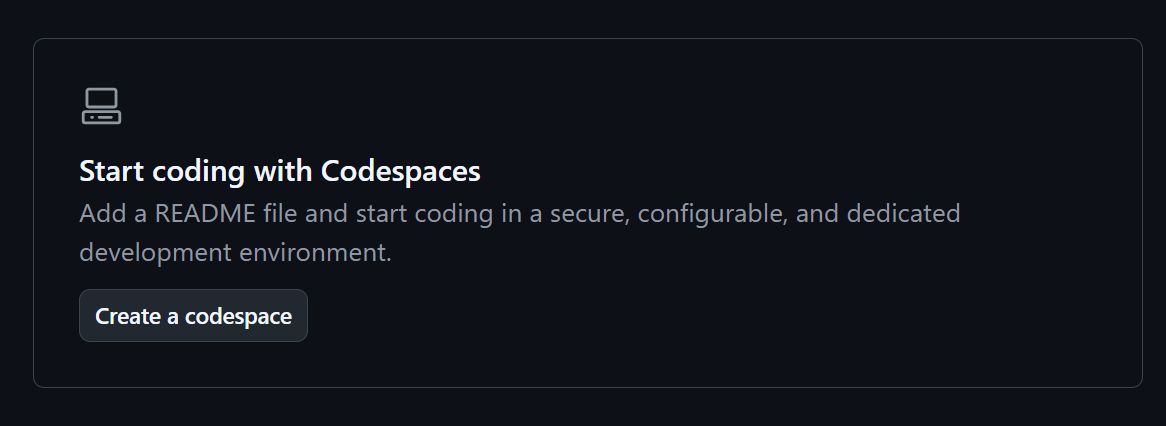The image size is (1166, 426).
Task: Select the "Start coding with Codespaces" heading
Action: 280,171
